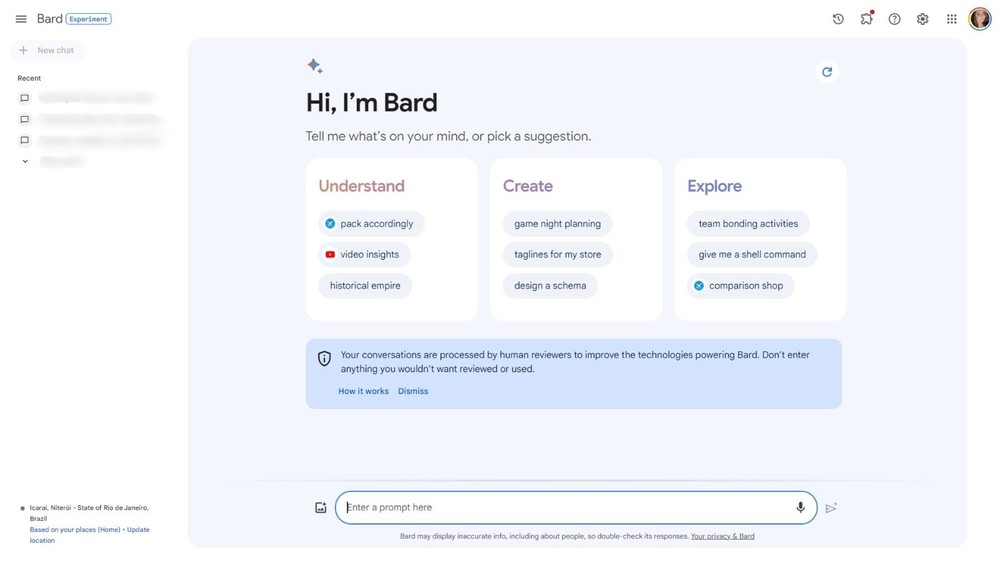
Task: Click the prompt input field
Action: click(565, 507)
